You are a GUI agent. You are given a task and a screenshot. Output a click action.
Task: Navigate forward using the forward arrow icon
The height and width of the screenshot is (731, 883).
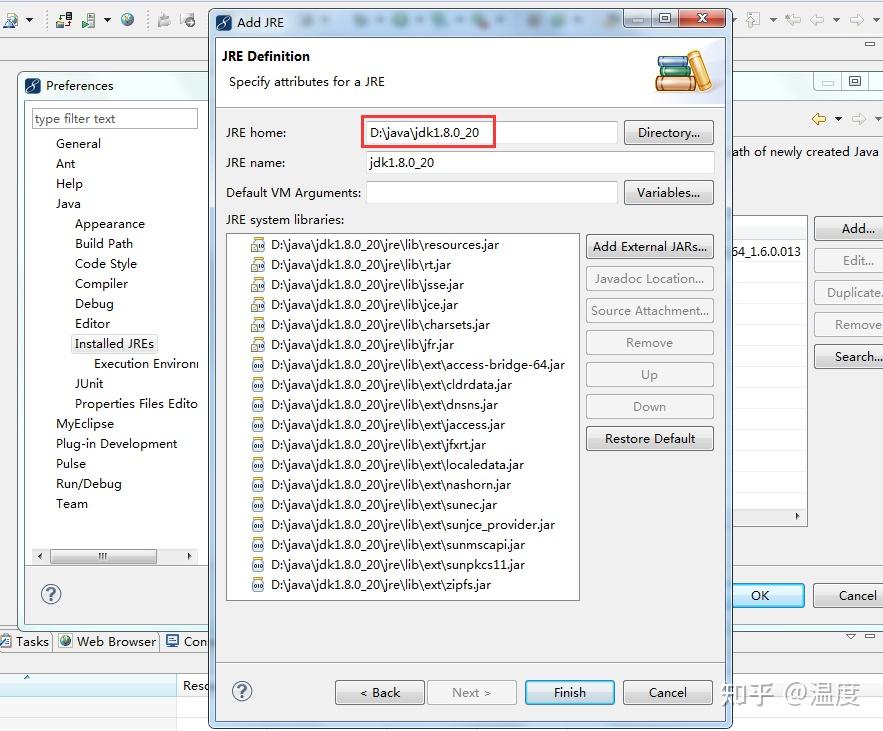(x=857, y=20)
